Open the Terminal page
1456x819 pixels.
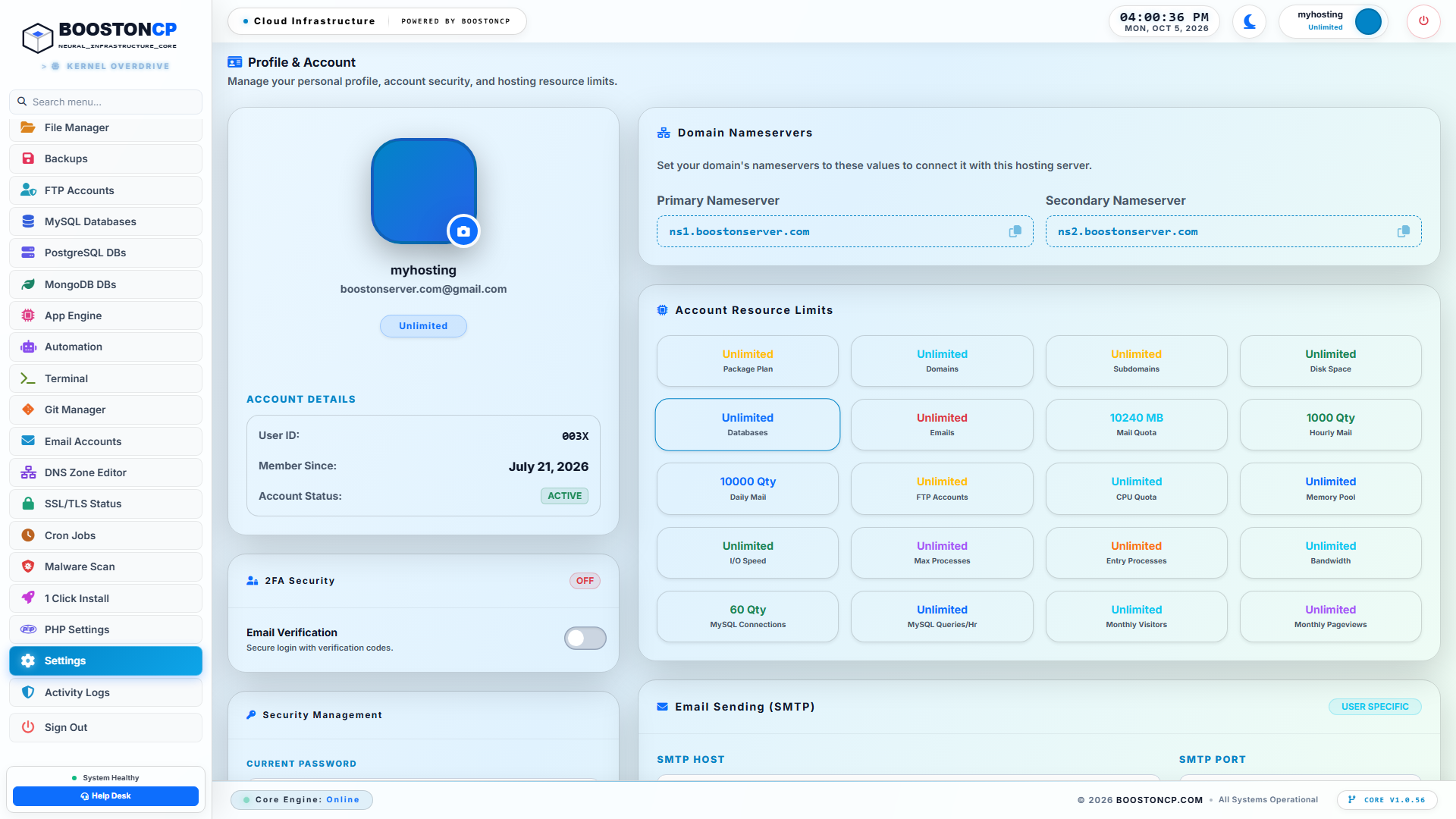[105, 378]
